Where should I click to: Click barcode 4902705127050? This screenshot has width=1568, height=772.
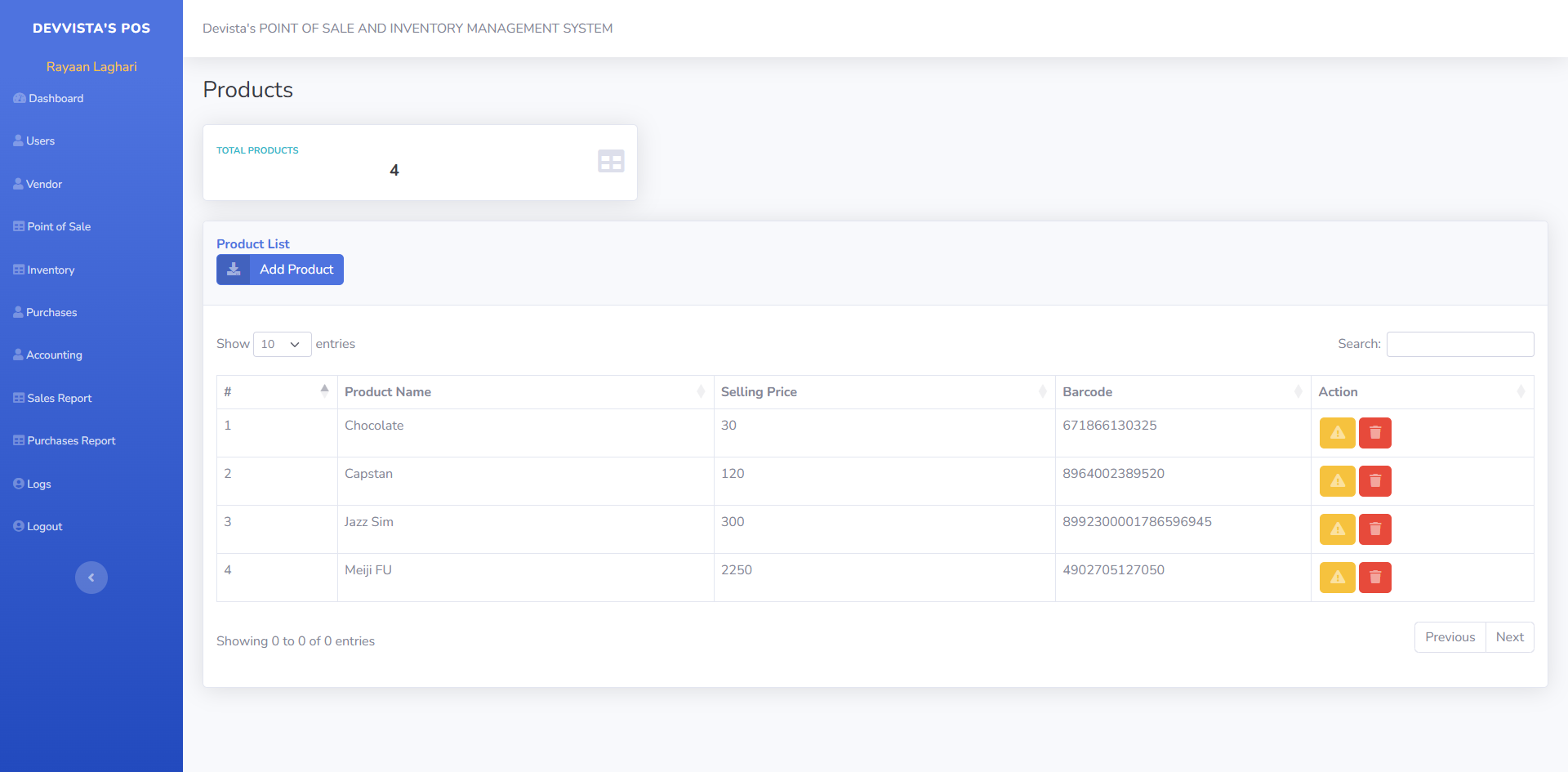coord(1113,570)
